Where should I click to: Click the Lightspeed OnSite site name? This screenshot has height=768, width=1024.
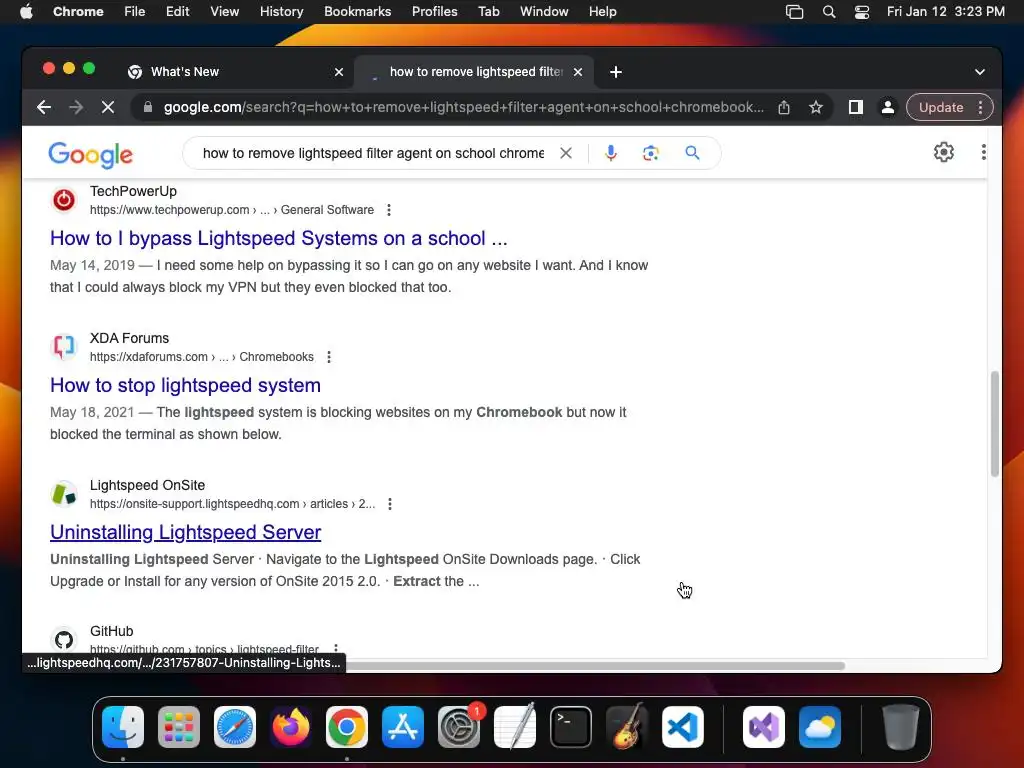click(x=148, y=485)
